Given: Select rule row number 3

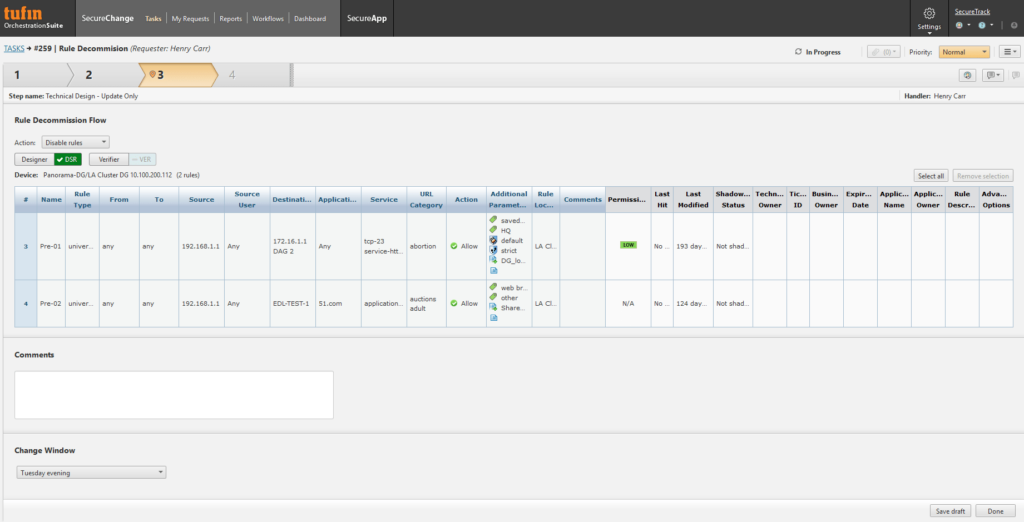Looking at the screenshot, I should pyautogui.click(x=26, y=245).
